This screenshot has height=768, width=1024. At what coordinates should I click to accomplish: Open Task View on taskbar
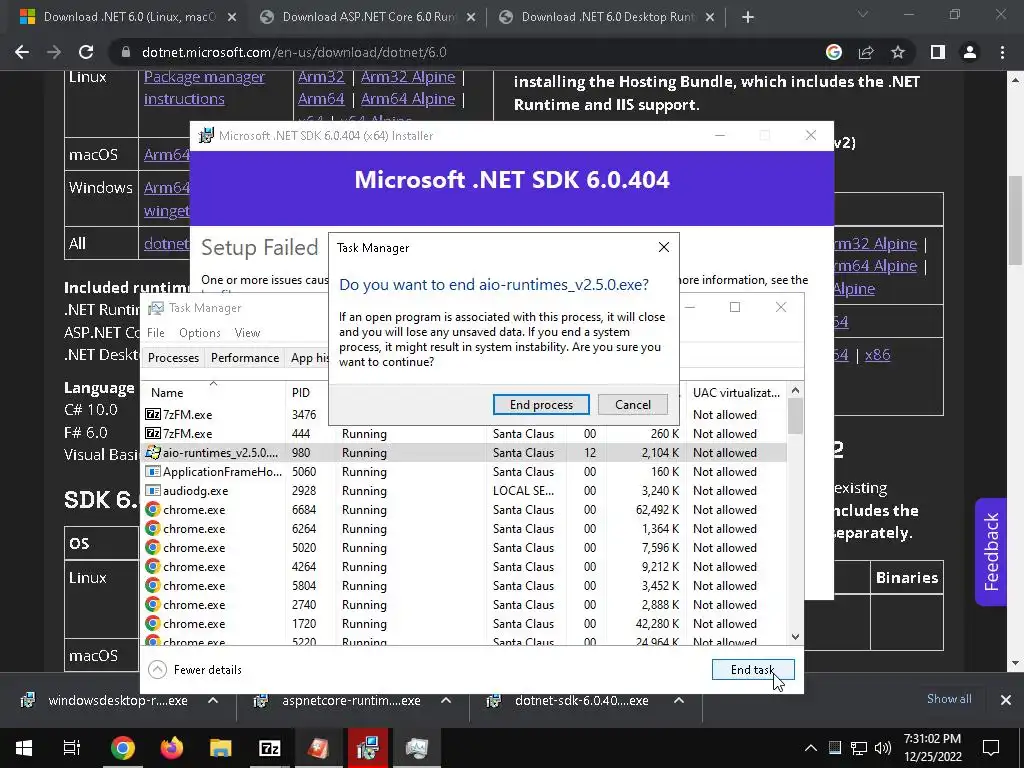point(72,748)
